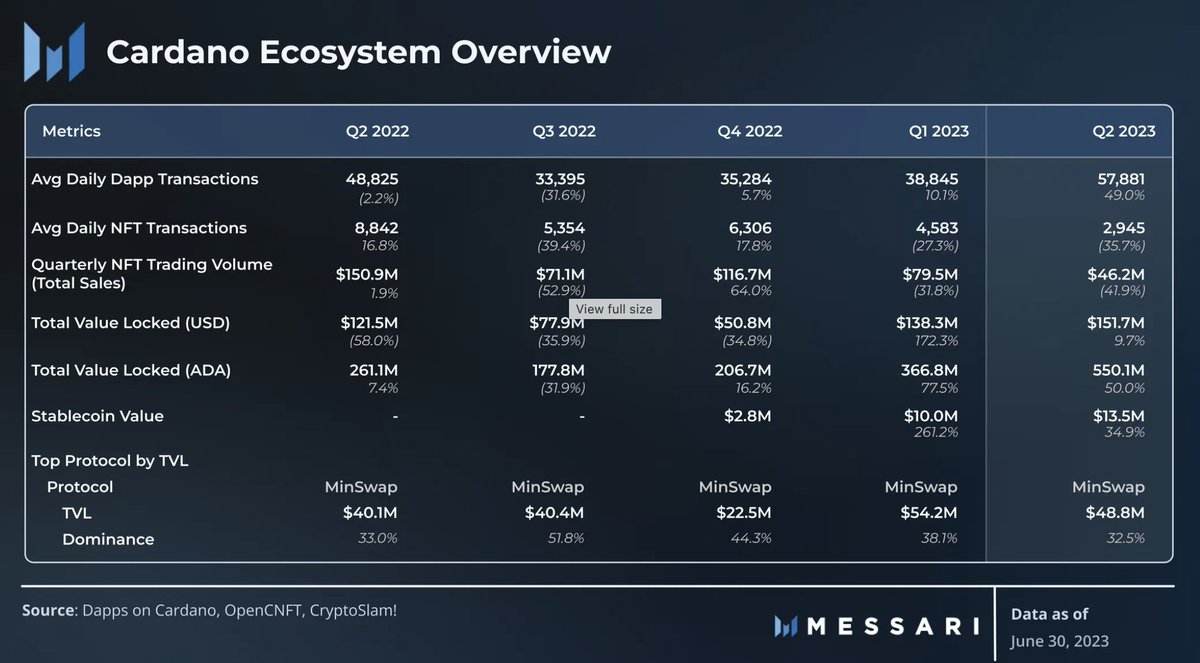Select the MESSARI wordmark in footer
Viewport: 1200px width, 663px height.
[x=893, y=627]
